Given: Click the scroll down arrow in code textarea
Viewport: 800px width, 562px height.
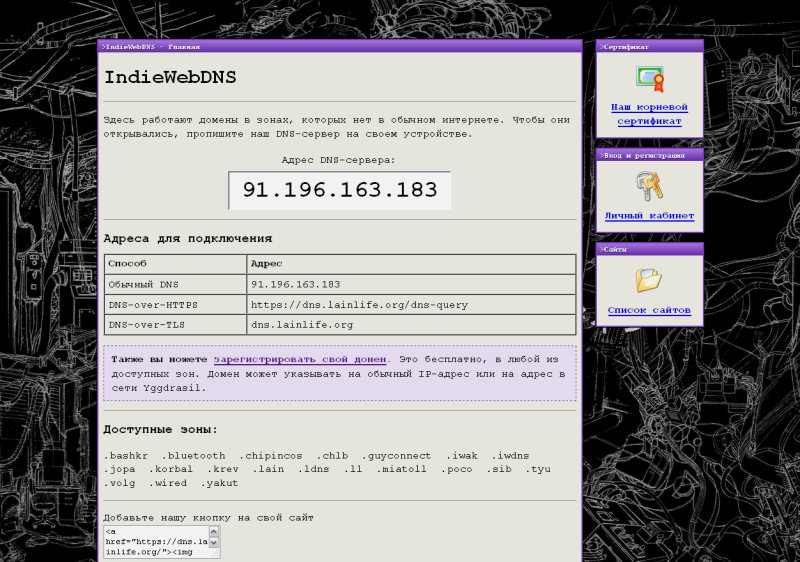Looking at the screenshot, I should pyautogui.click(x=214, y=543).
